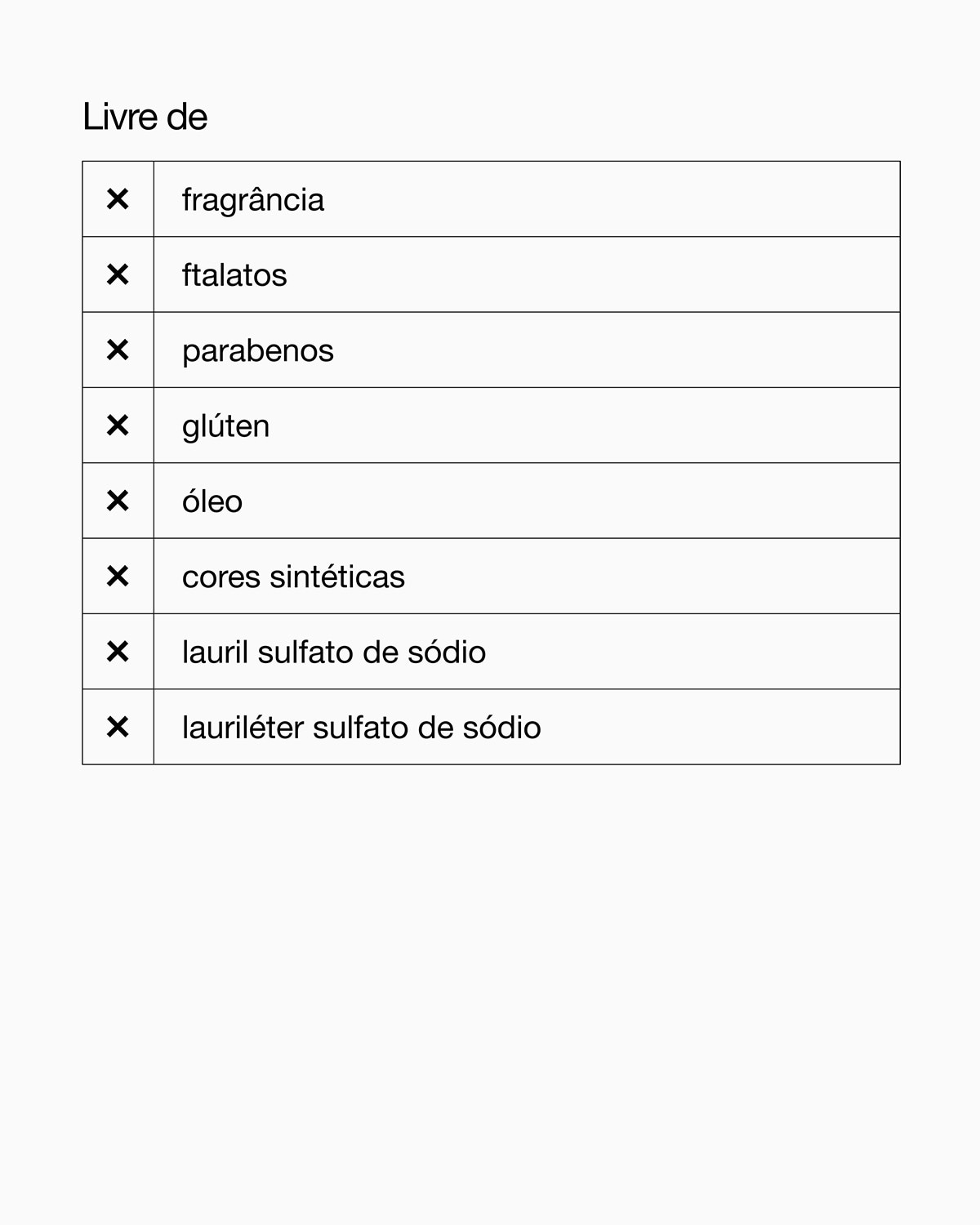This screenshot has height=1225, width=980.
Task: Select the cores sintéticas label
Action: click(293, 577)
